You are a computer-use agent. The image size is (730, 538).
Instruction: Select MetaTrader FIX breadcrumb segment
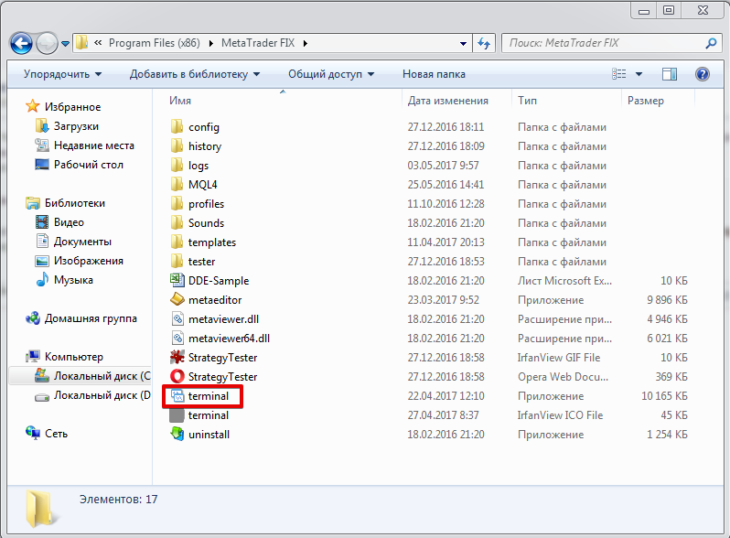258,43
